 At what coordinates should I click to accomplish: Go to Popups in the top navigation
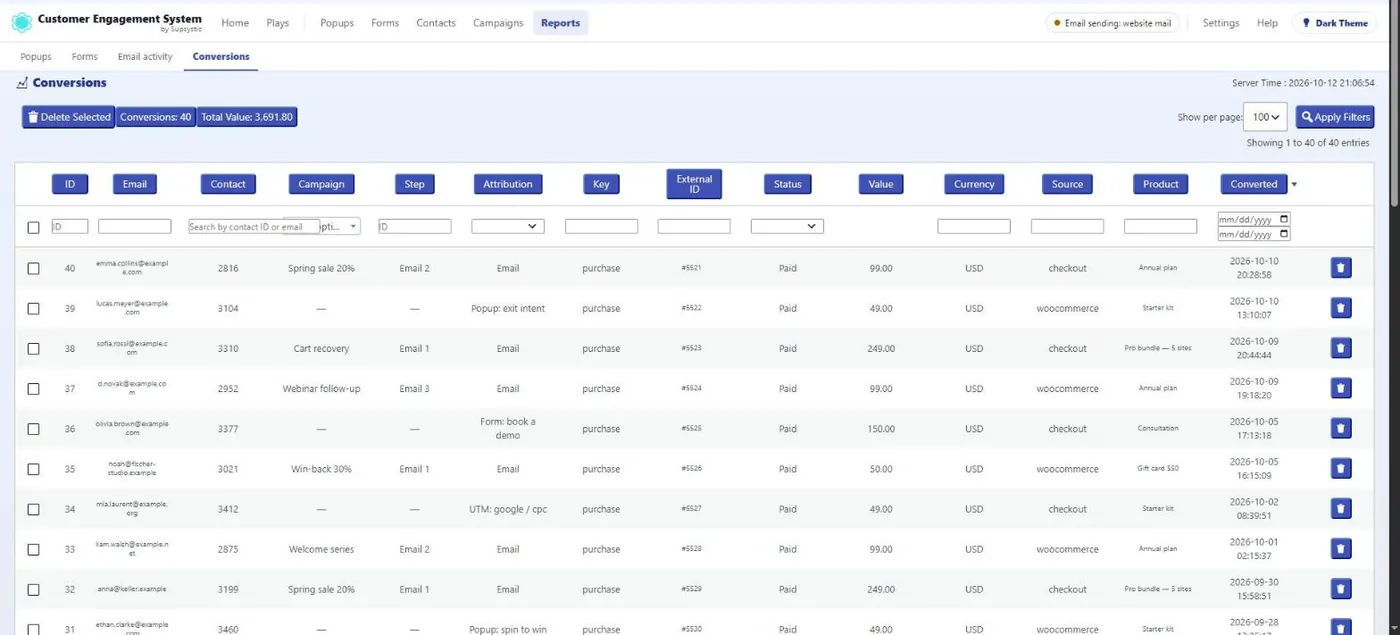click(337, 23)
